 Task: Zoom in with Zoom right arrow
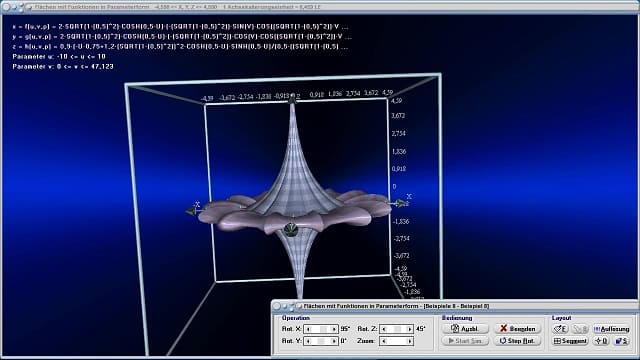[410, 341]
